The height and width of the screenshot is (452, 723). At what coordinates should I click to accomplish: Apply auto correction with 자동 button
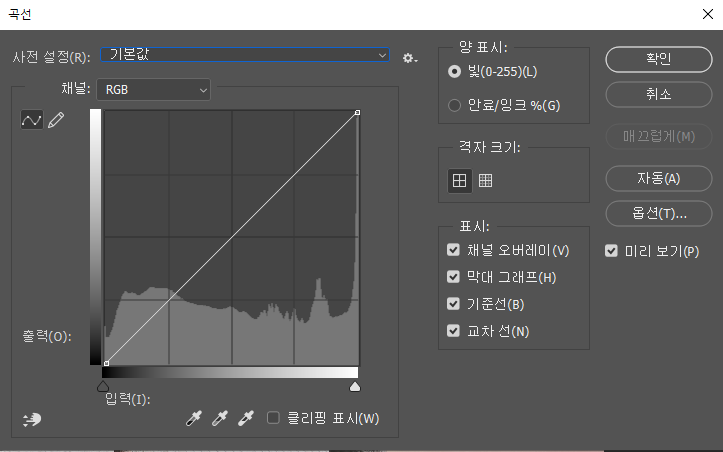[658, 178]
